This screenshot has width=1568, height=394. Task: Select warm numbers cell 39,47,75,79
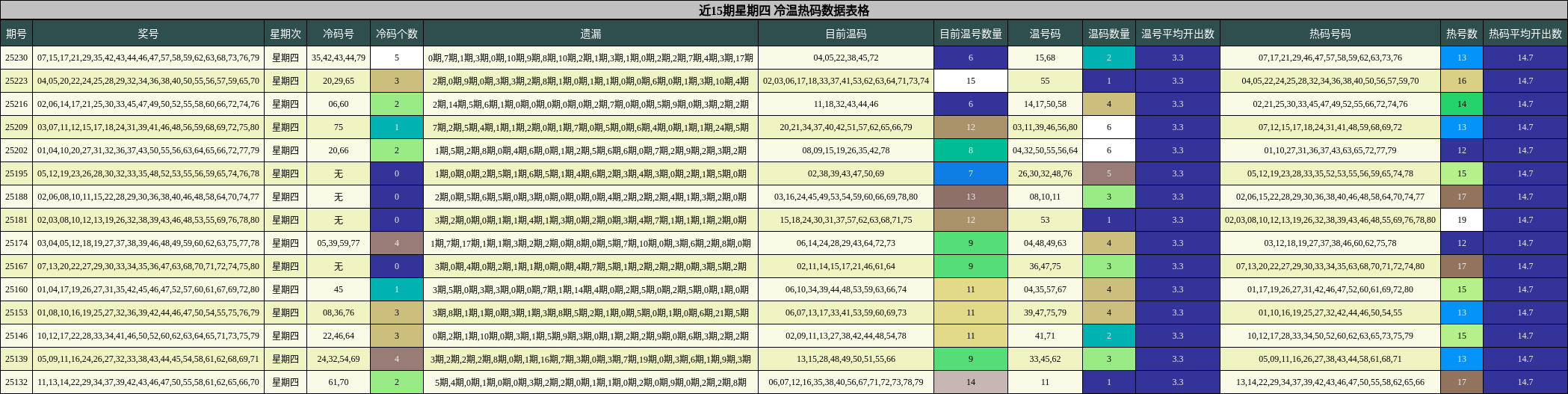(1045, 313)
